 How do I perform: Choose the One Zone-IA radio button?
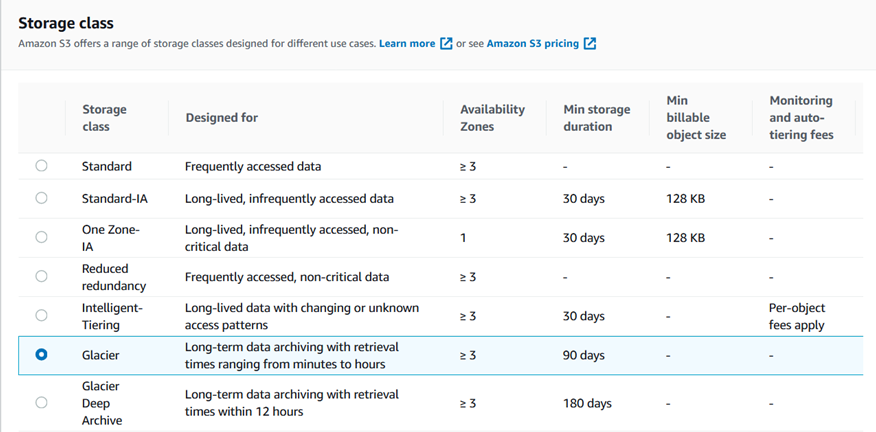[41, 238]
